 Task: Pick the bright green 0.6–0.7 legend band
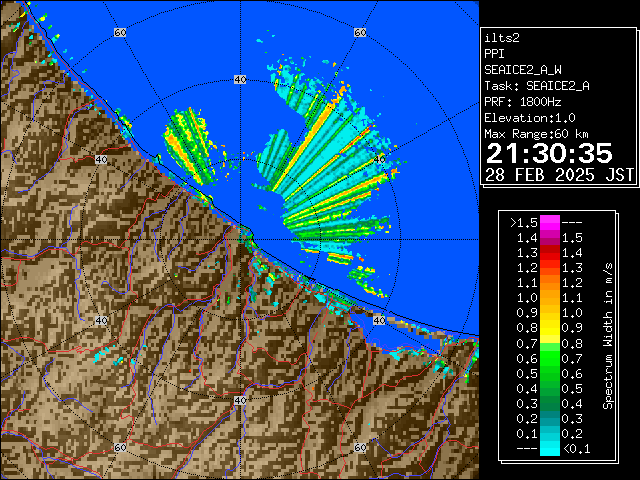coord(550,358)
